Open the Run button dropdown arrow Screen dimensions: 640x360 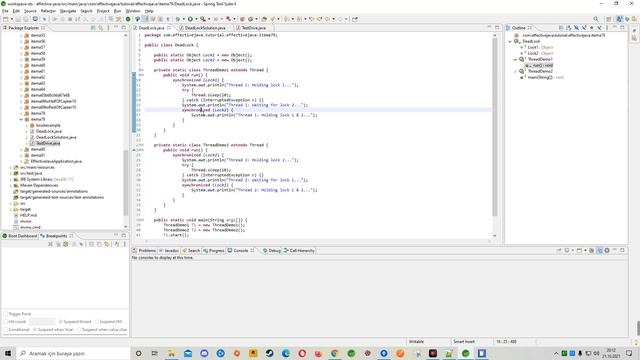coord(196,19)
